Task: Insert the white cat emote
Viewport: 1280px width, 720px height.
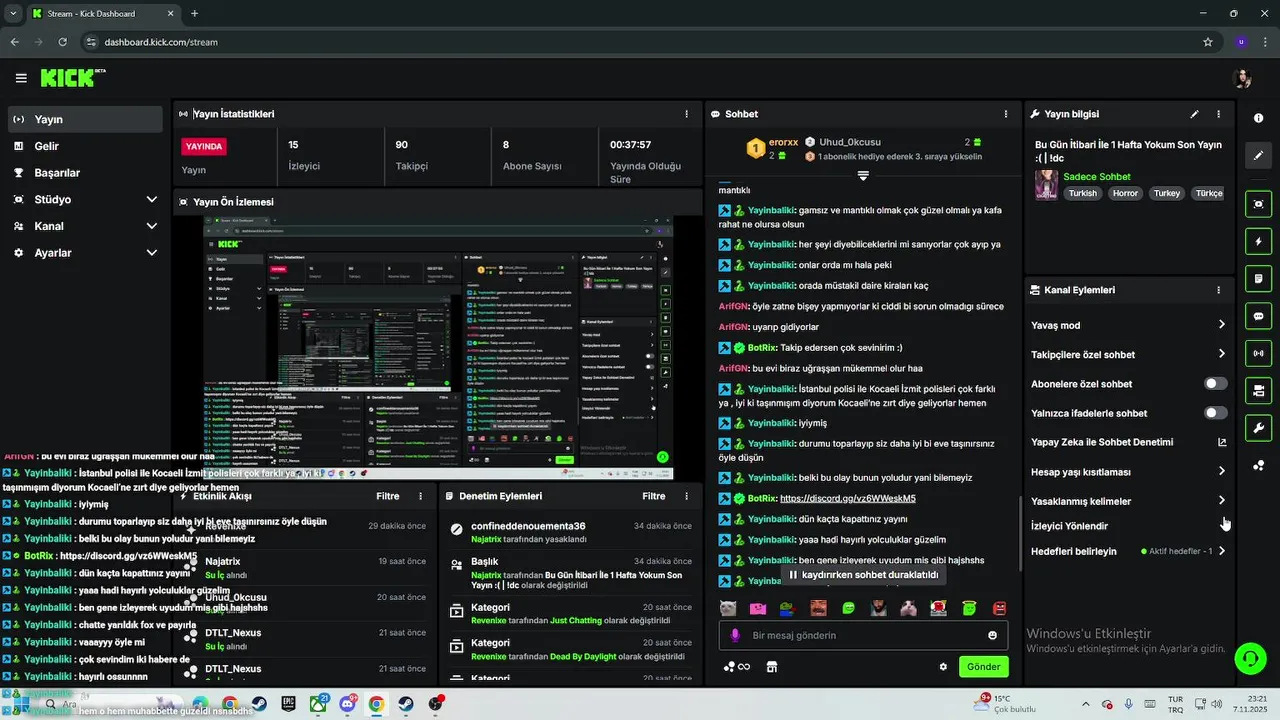Action: (728, 608)
